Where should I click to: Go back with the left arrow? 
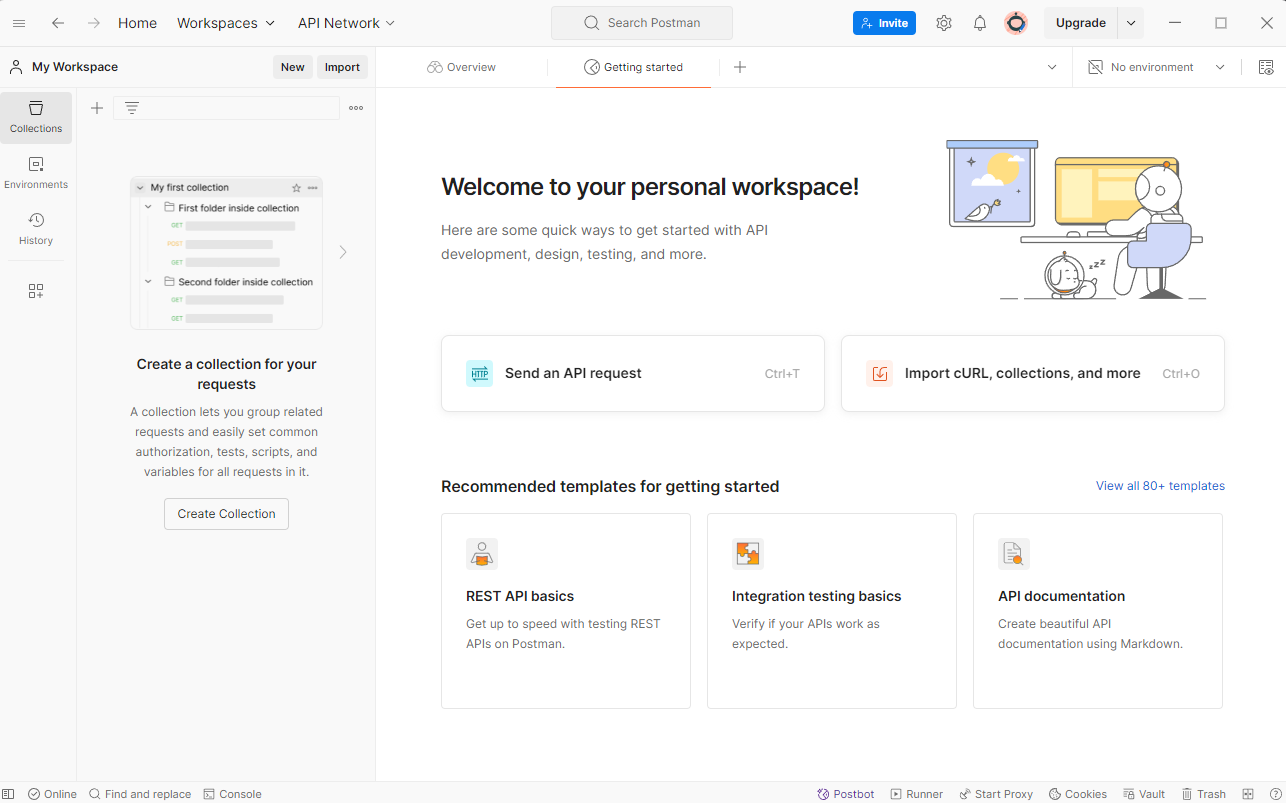tap(58, 23)
